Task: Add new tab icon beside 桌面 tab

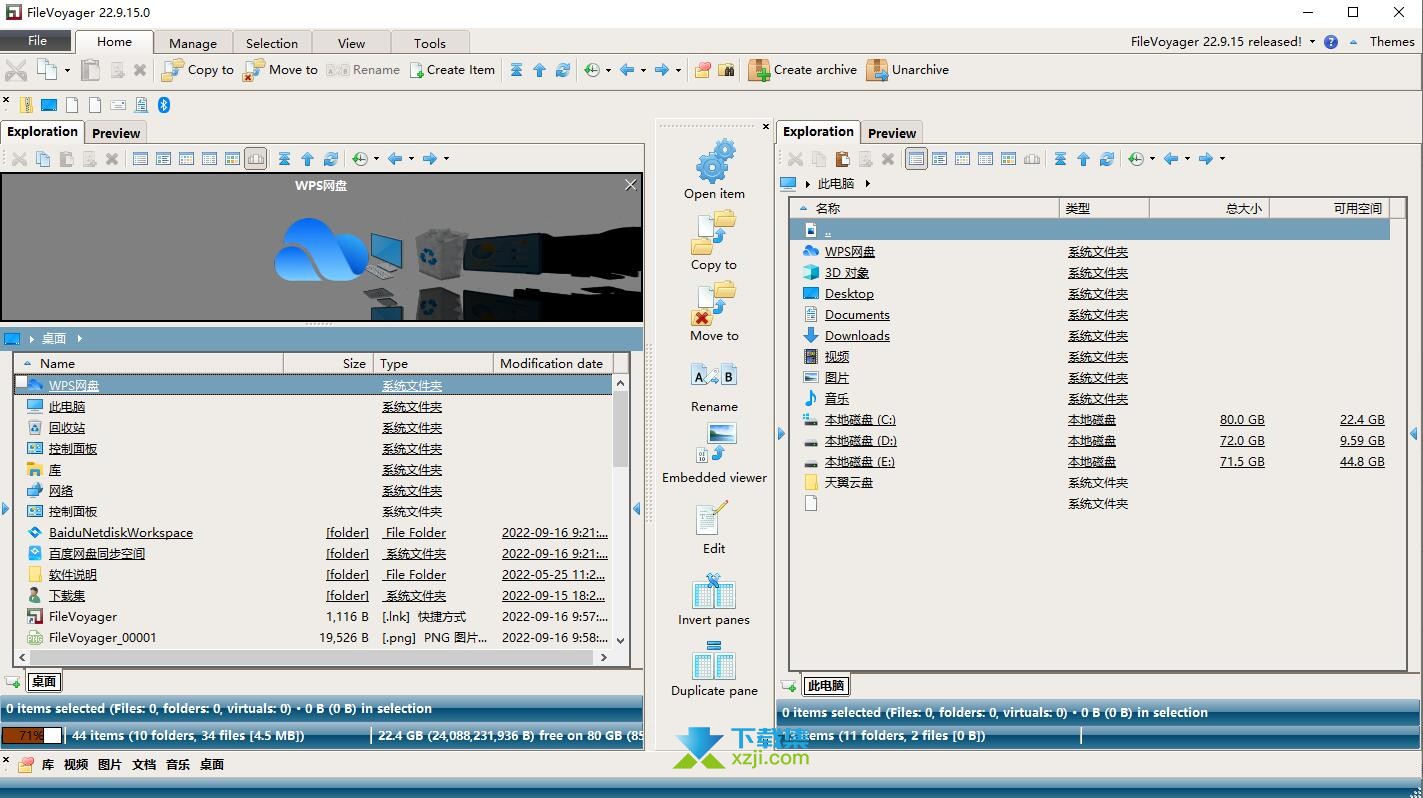Action: pos(13,681)
